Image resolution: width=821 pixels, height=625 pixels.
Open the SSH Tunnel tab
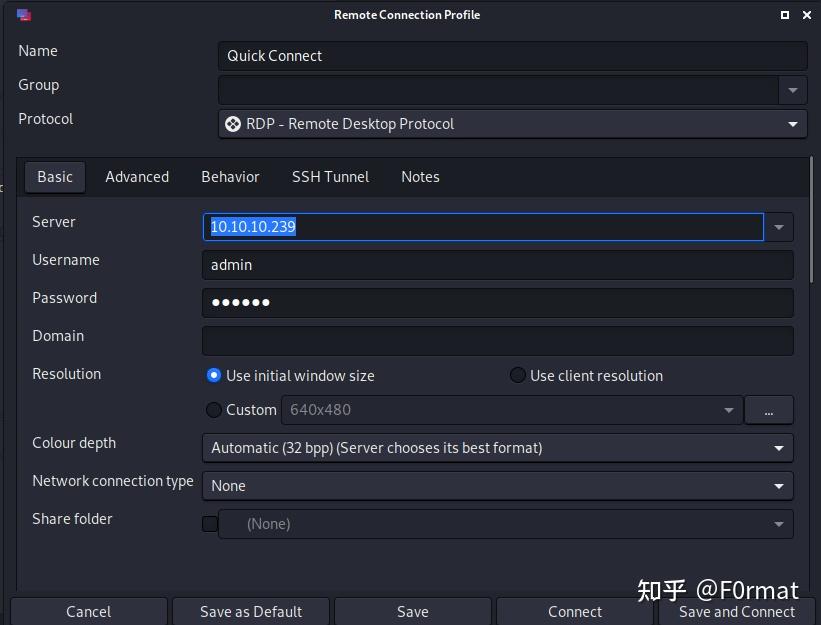[x=330, y=176]
